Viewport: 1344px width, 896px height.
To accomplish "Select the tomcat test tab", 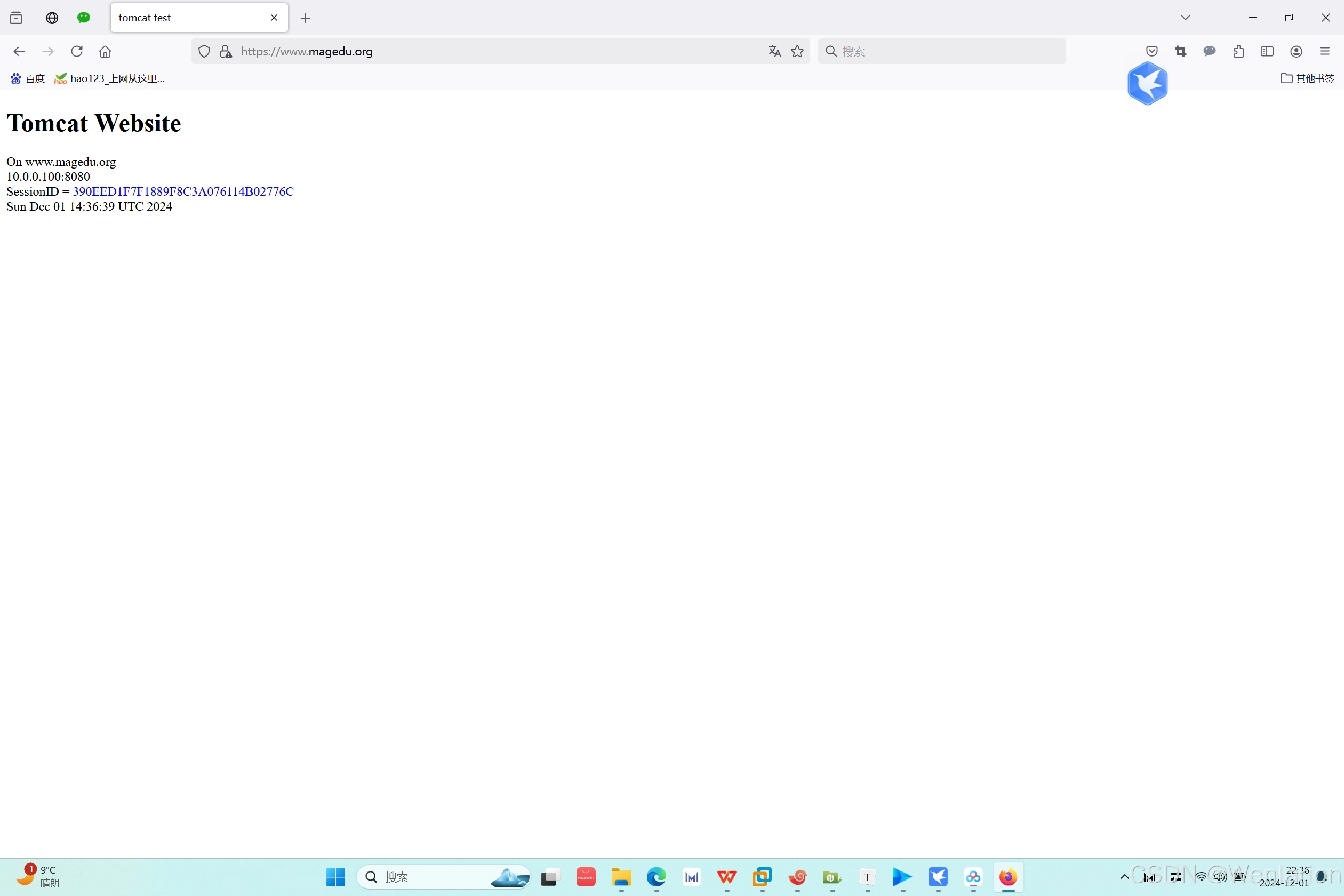I will pos(183,18).
